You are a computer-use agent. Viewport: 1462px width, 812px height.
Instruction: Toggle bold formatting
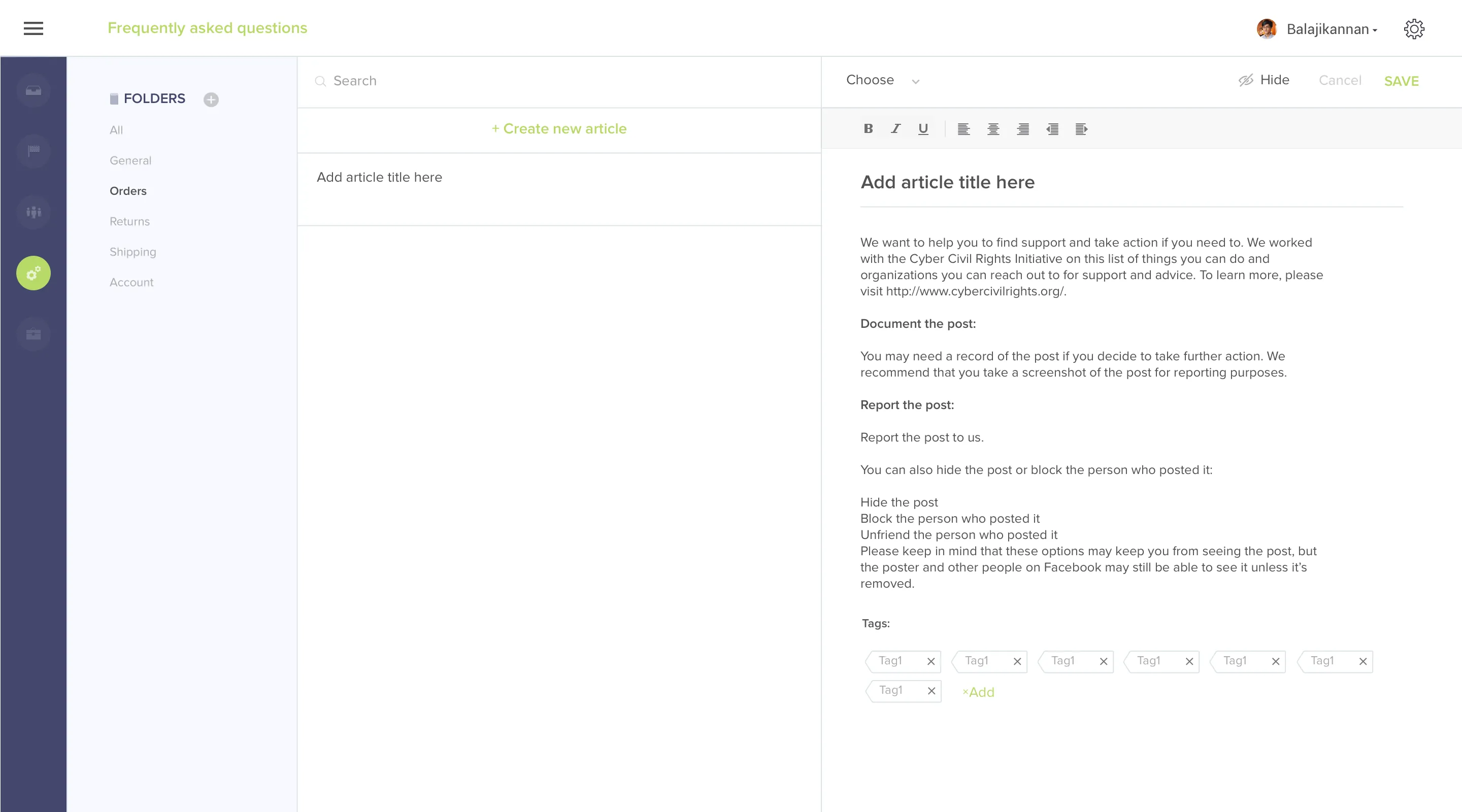click(868, 128)
